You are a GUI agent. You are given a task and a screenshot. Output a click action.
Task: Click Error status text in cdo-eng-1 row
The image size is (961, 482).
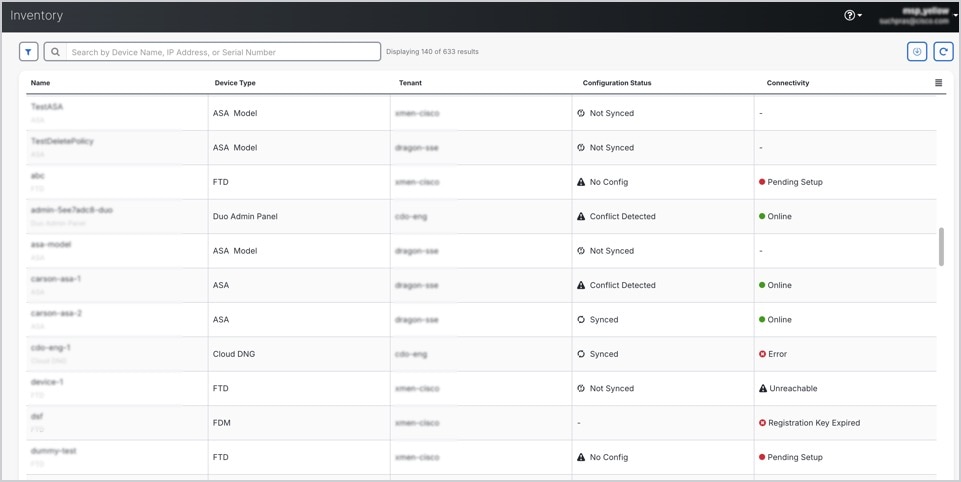coord(778,354)
